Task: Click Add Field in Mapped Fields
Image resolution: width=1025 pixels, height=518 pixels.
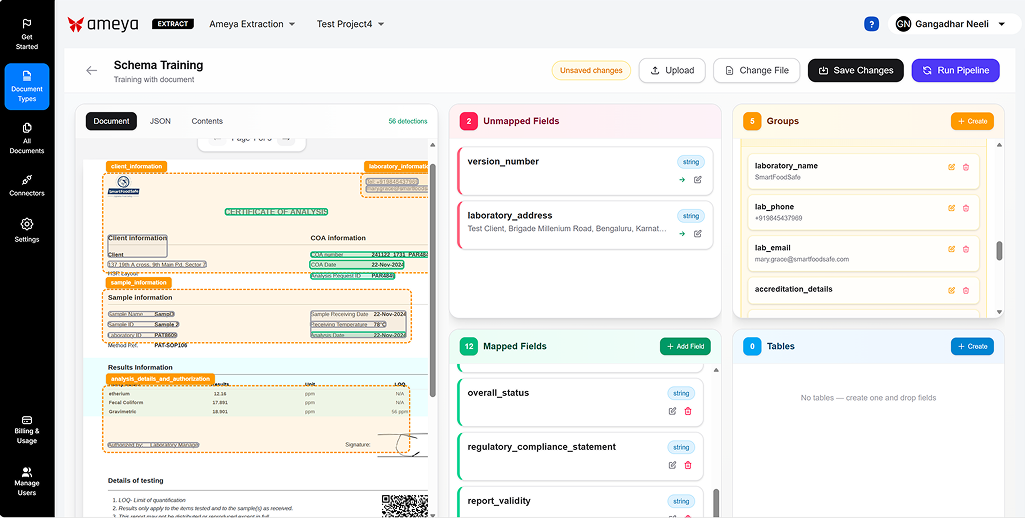Action: click(x=685, y=346)
